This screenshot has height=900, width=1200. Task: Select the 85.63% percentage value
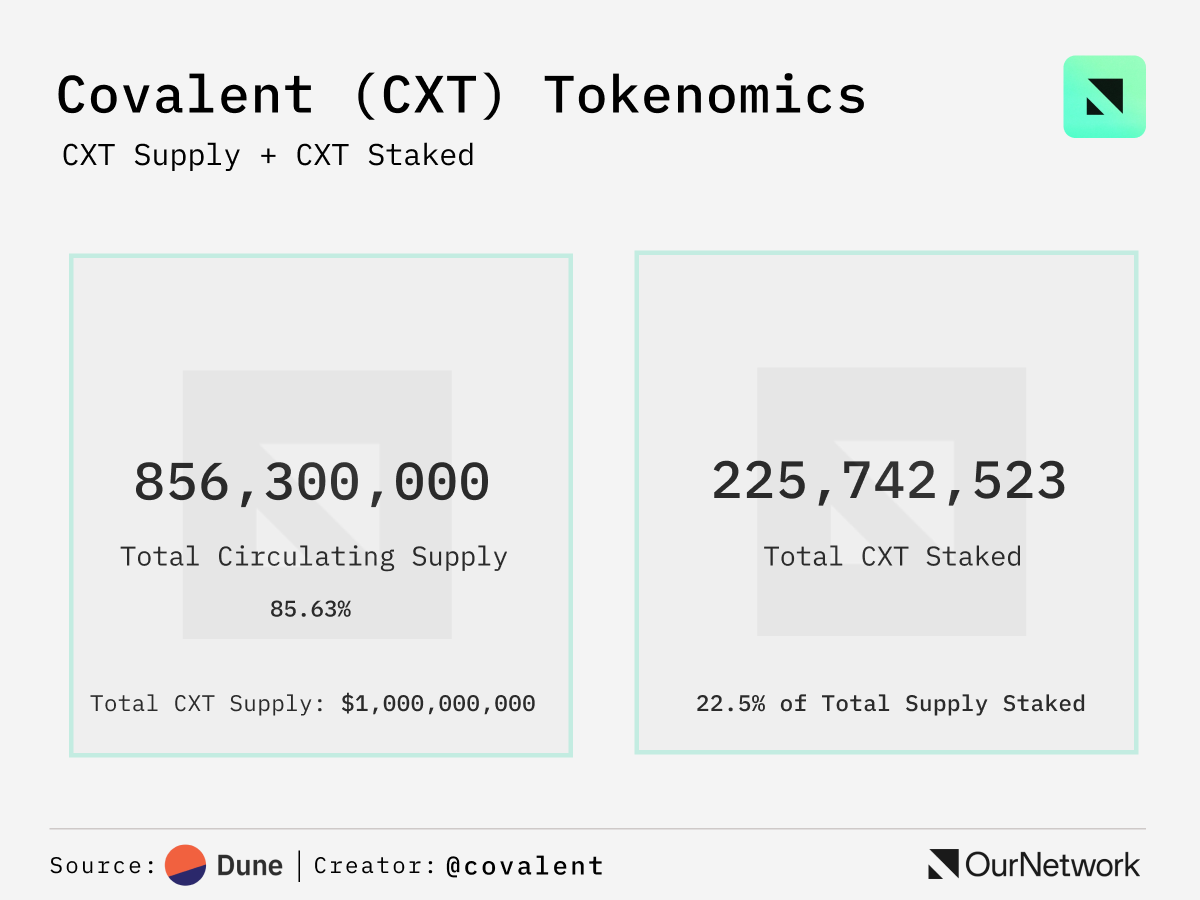tap(310, 608)
